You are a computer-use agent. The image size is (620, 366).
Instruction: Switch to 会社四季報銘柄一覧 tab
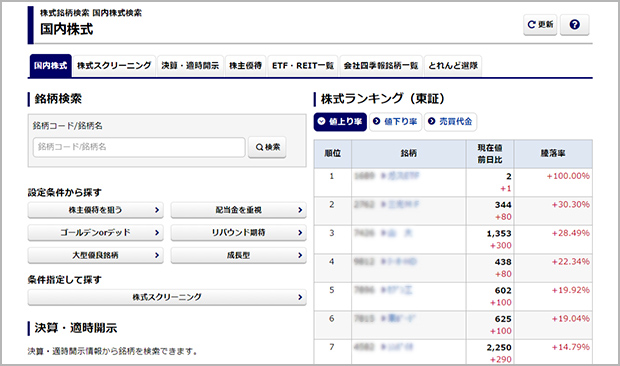click(381, 66)
